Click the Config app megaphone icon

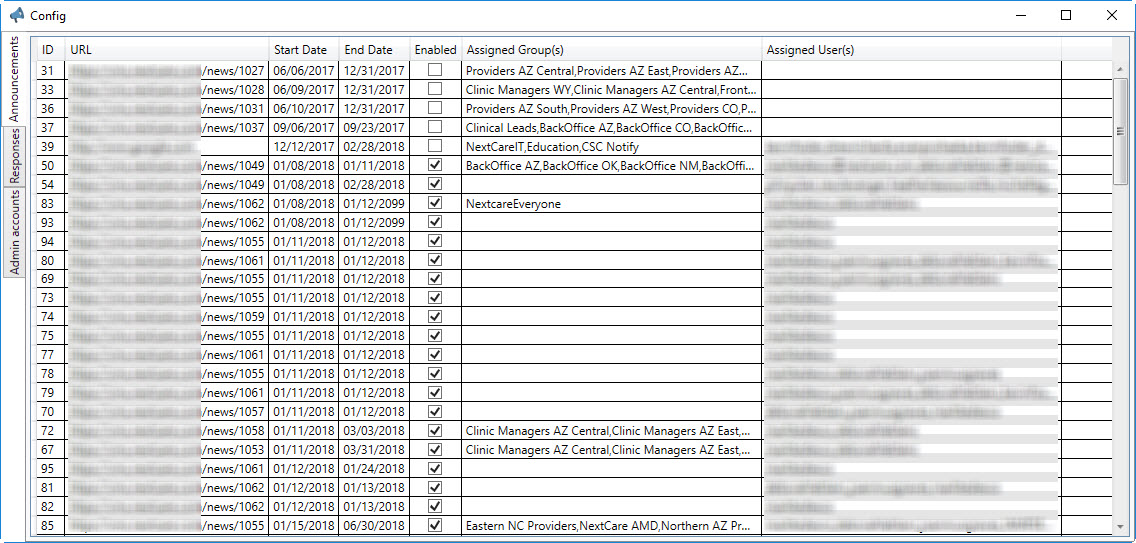16,15
